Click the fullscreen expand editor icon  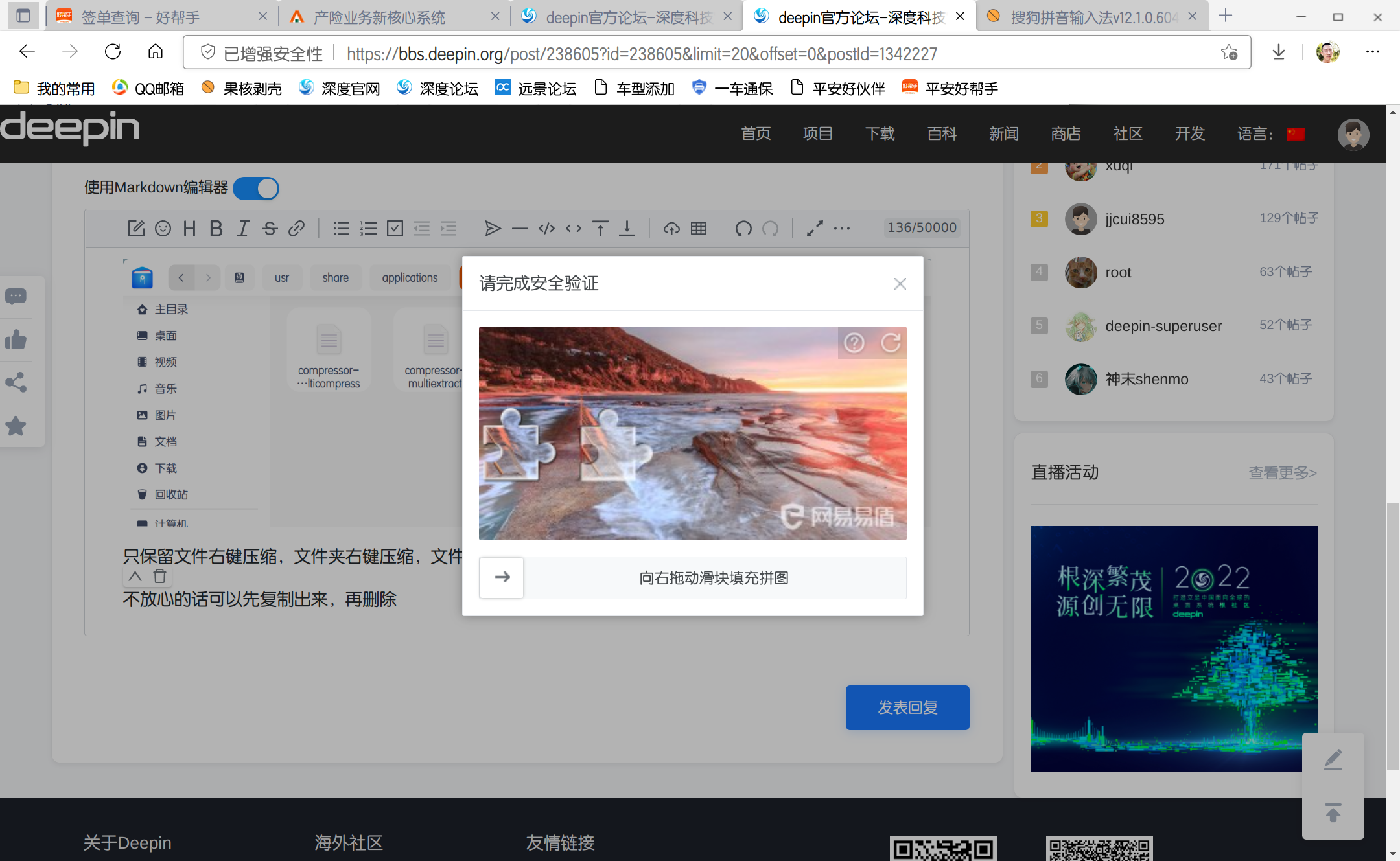pos(815,228)
